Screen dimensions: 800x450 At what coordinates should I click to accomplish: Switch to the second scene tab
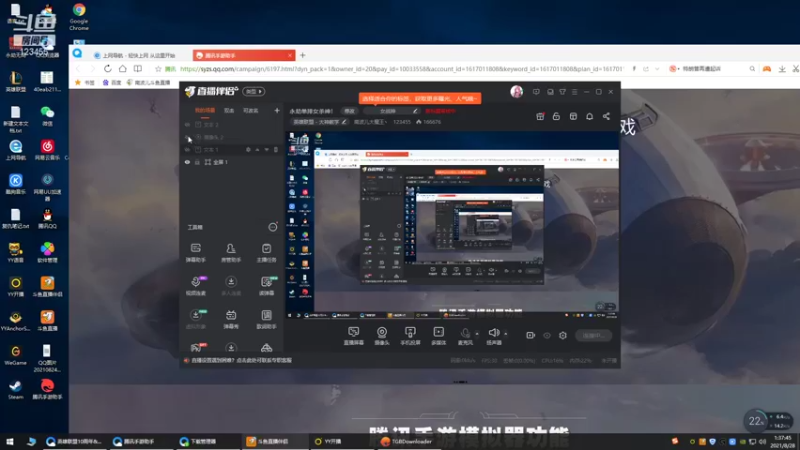[x=229, y=111]
